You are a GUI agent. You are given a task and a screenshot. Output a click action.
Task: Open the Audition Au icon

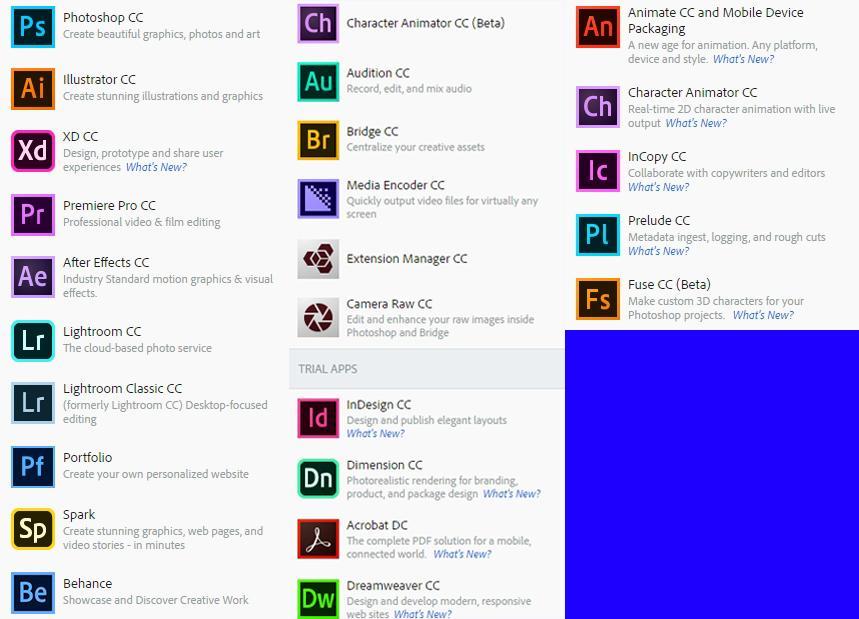pos(318,82)
